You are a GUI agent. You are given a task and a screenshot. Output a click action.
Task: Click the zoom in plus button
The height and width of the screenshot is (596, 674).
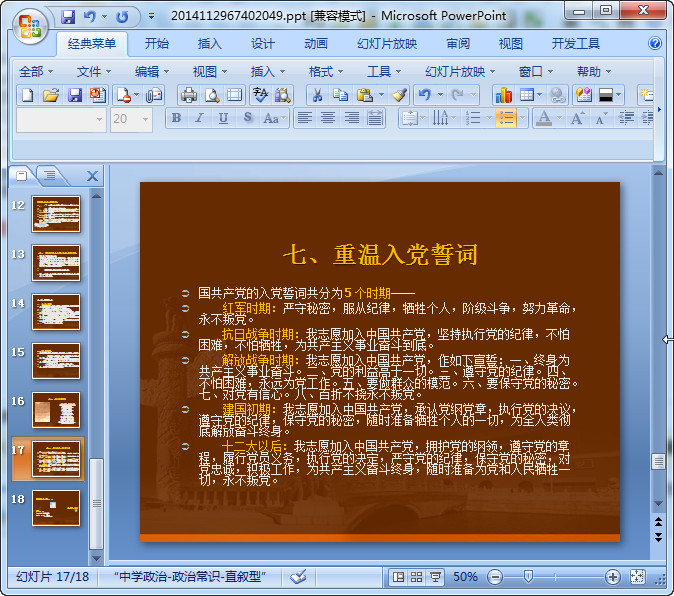click(x=612, y=577)
